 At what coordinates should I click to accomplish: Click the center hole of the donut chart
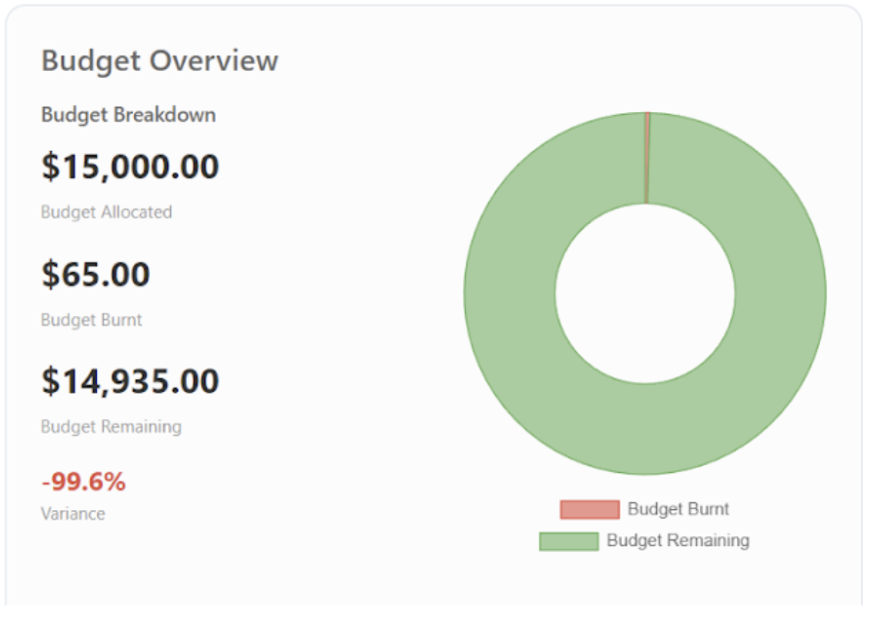(645, 292)
